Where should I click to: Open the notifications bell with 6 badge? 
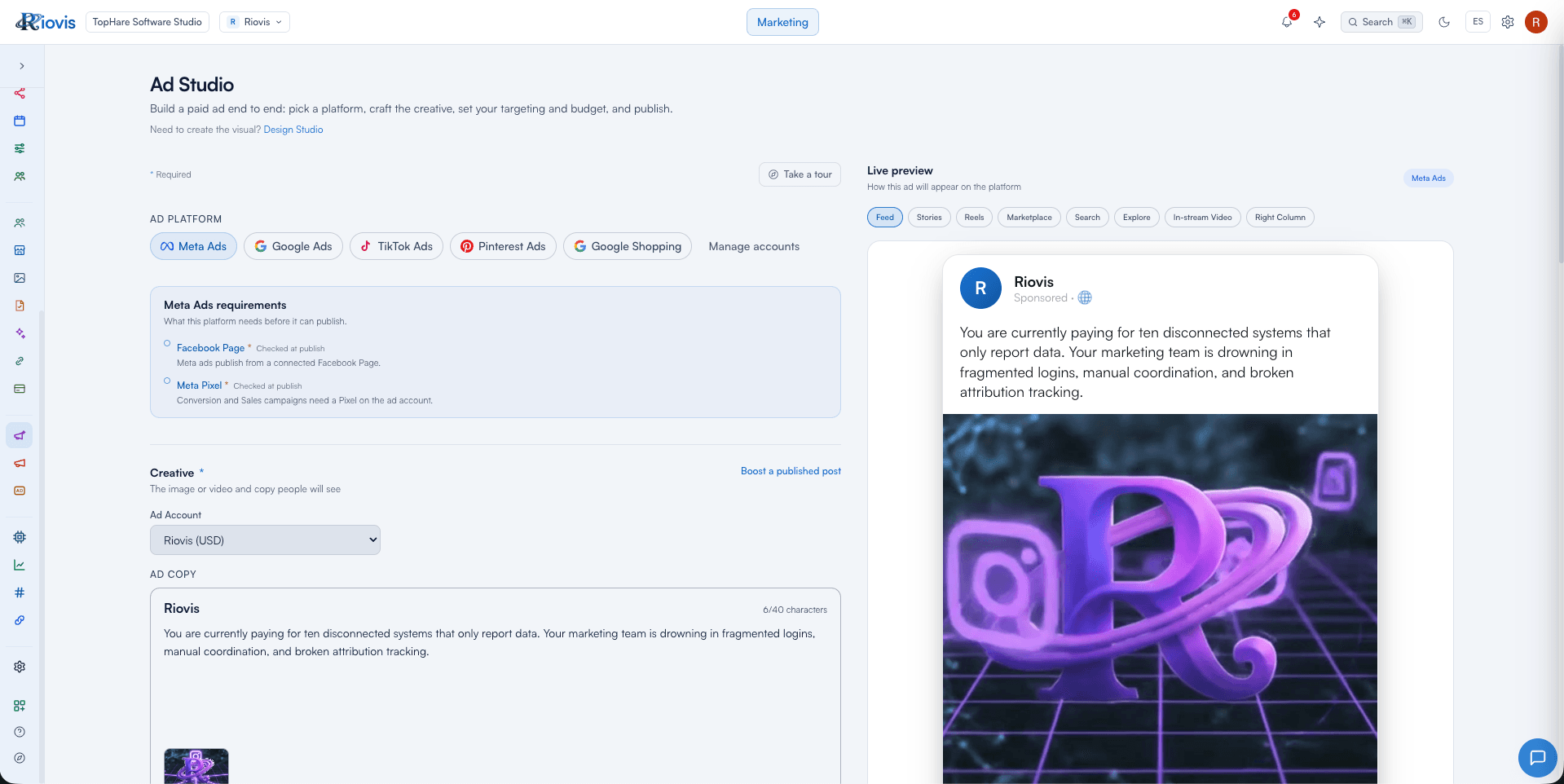1288,22
